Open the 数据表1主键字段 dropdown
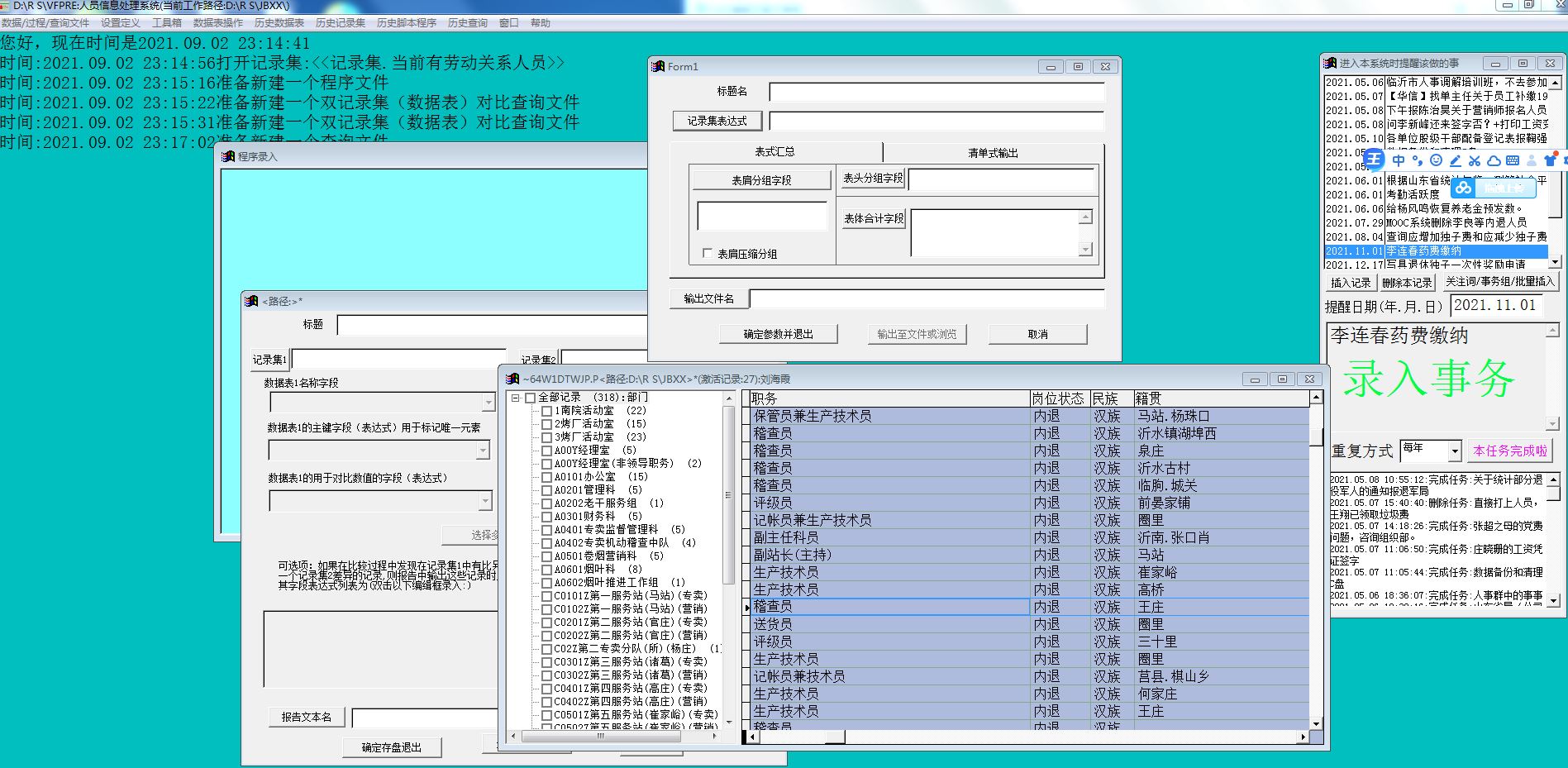The height and width of the screenshot is (768, 1568). pos(483,451)
